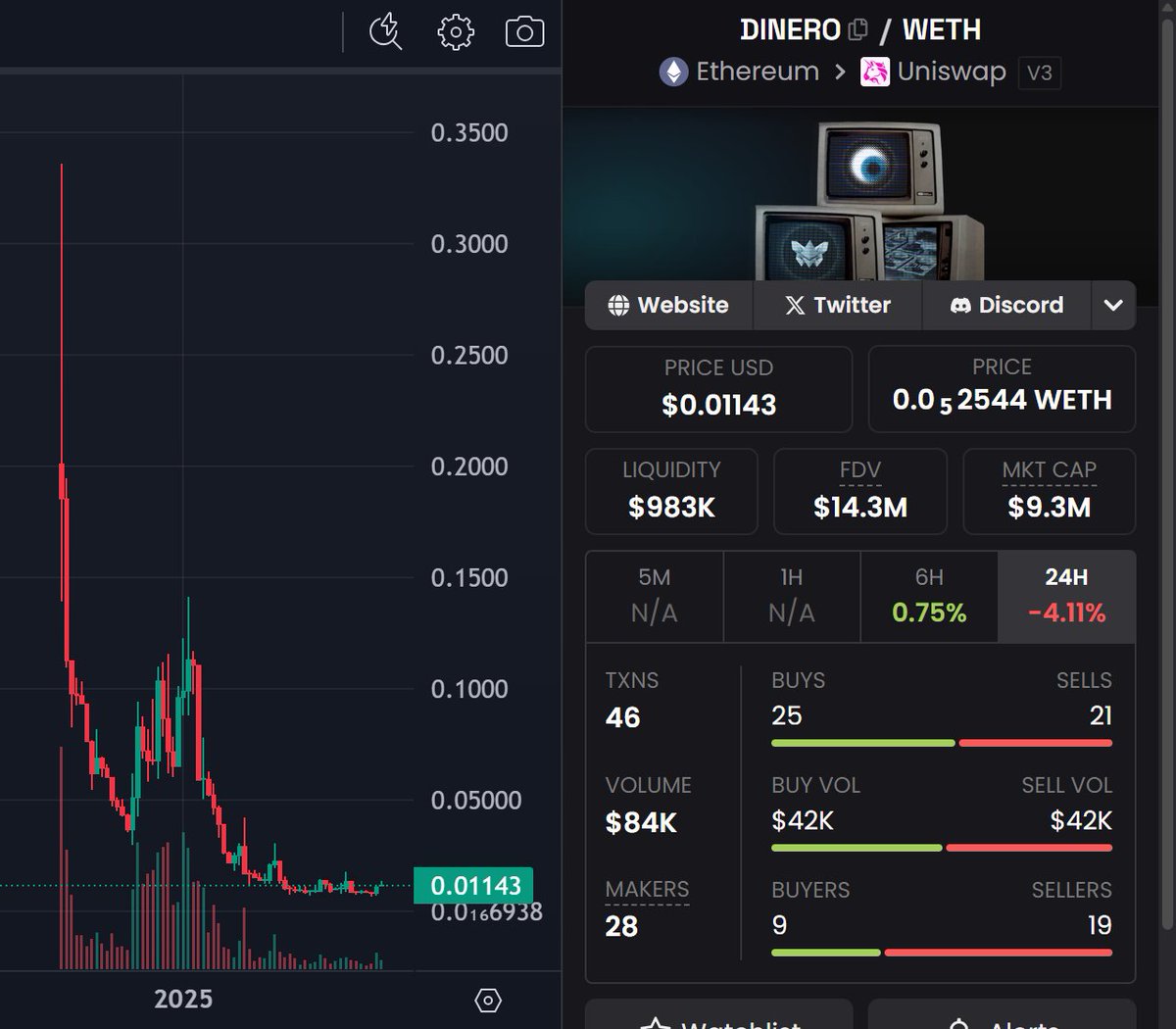Click the Uniswap logo icon
This screenshot has width=1176, height=1029.
tap(875, 72)
